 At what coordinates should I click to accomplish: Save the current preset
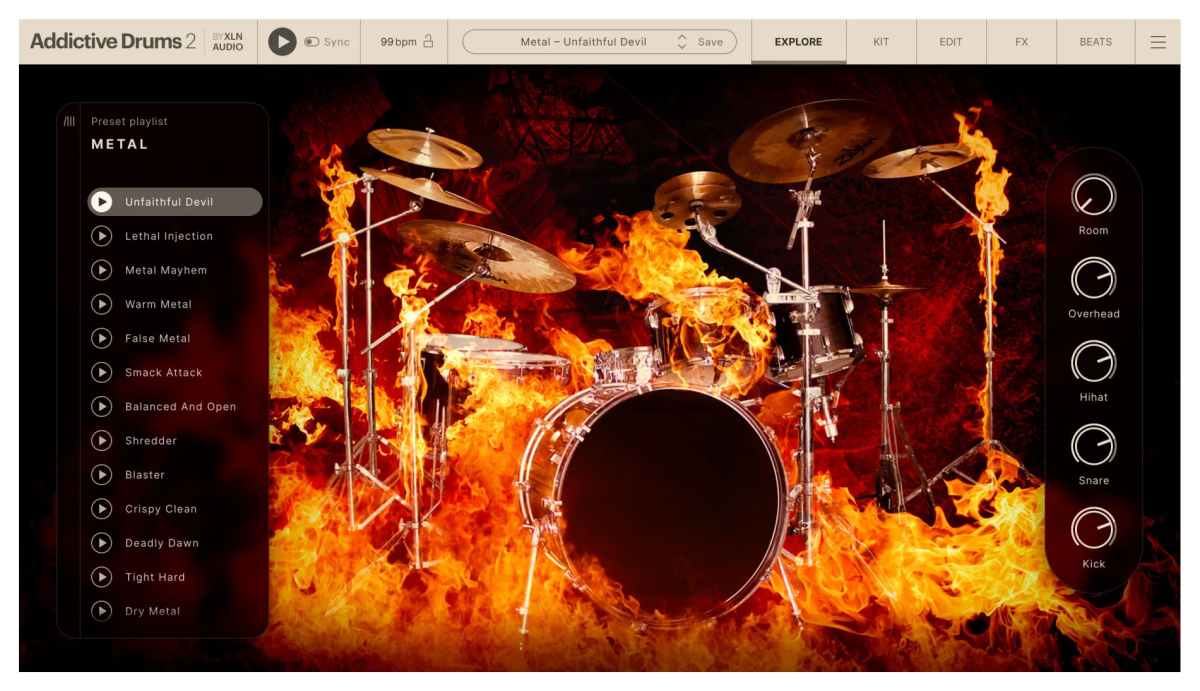pyautogui.click(x=710, y=42)
